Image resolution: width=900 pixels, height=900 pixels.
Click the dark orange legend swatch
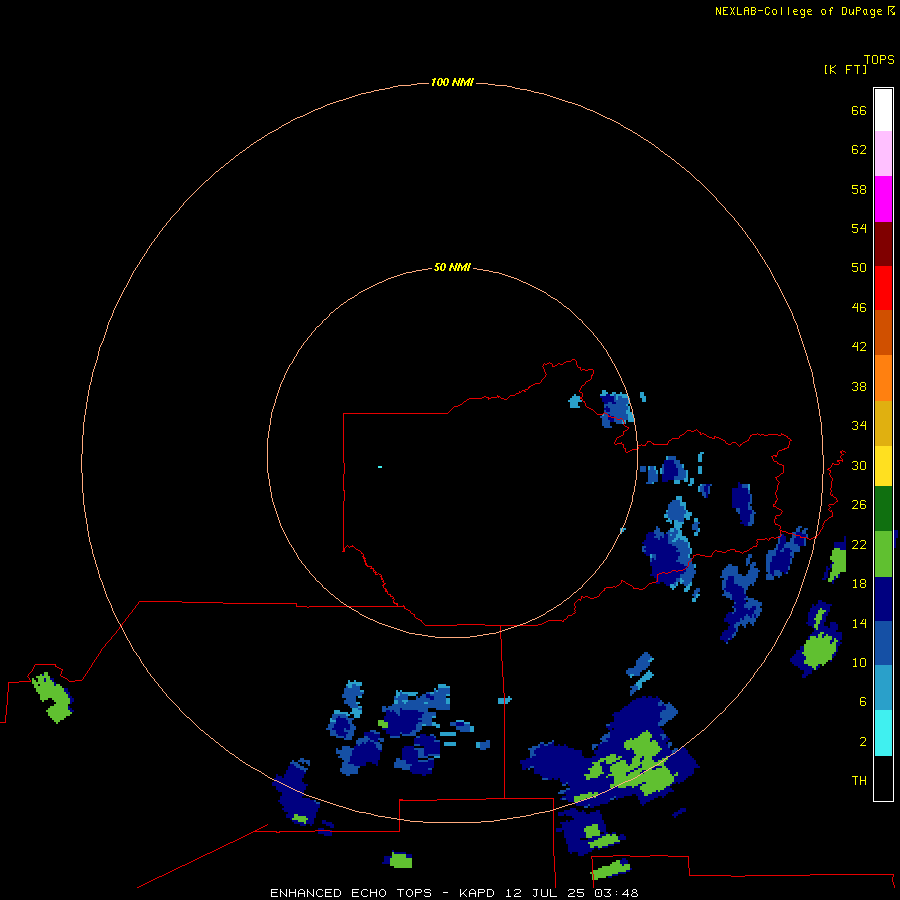tap(883, 332)
